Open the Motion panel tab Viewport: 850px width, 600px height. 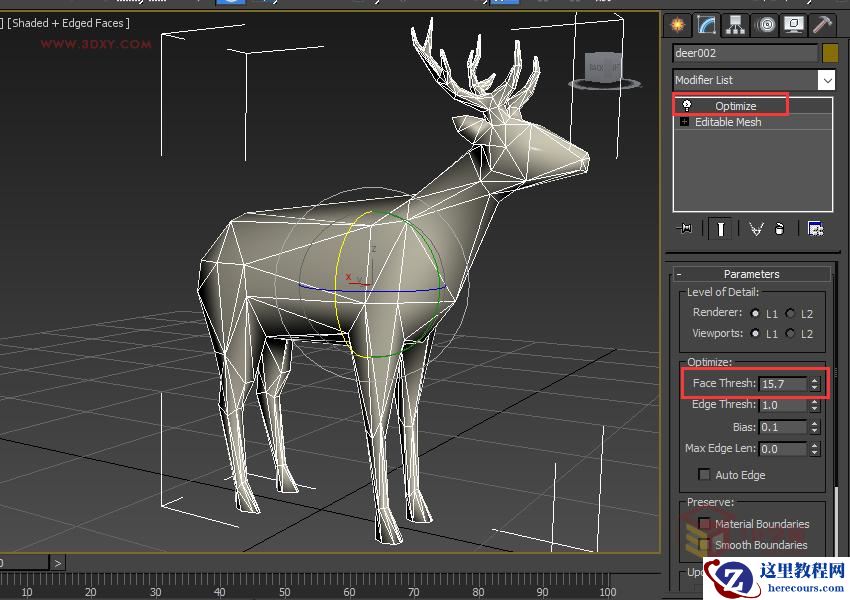pos(765,24)
